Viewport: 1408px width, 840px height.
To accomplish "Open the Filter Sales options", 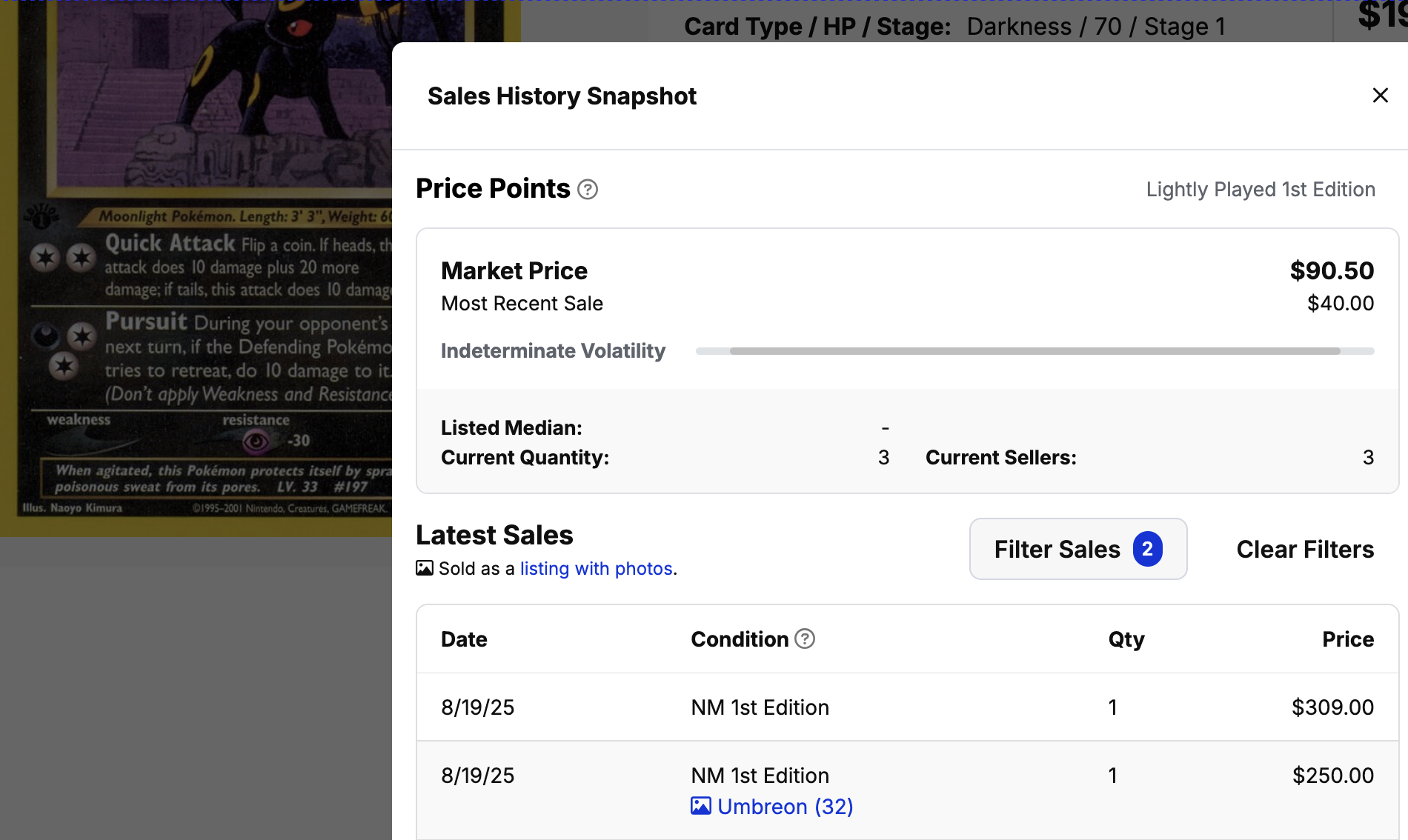I will pyautogui.click(x=1057, y=549).
